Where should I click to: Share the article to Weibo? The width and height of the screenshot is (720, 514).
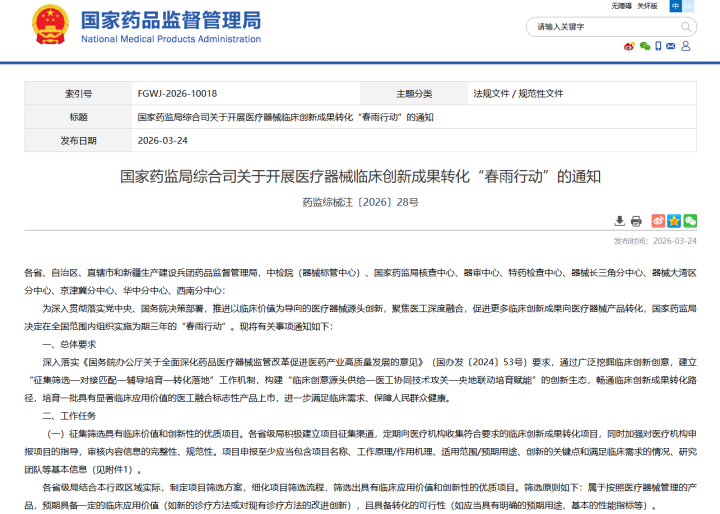click(658, 221)
